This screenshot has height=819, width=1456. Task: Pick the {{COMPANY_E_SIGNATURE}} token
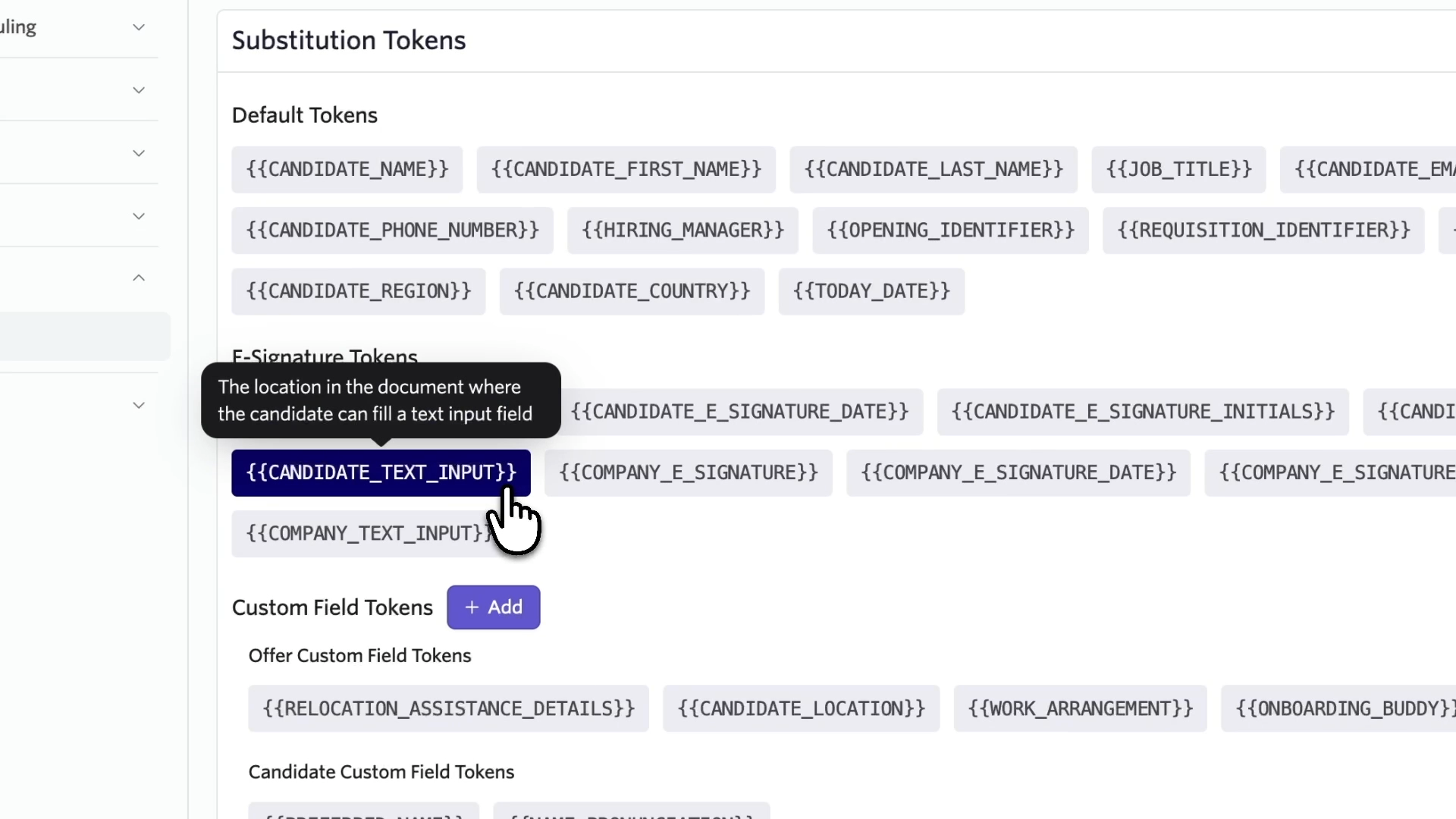688,473
